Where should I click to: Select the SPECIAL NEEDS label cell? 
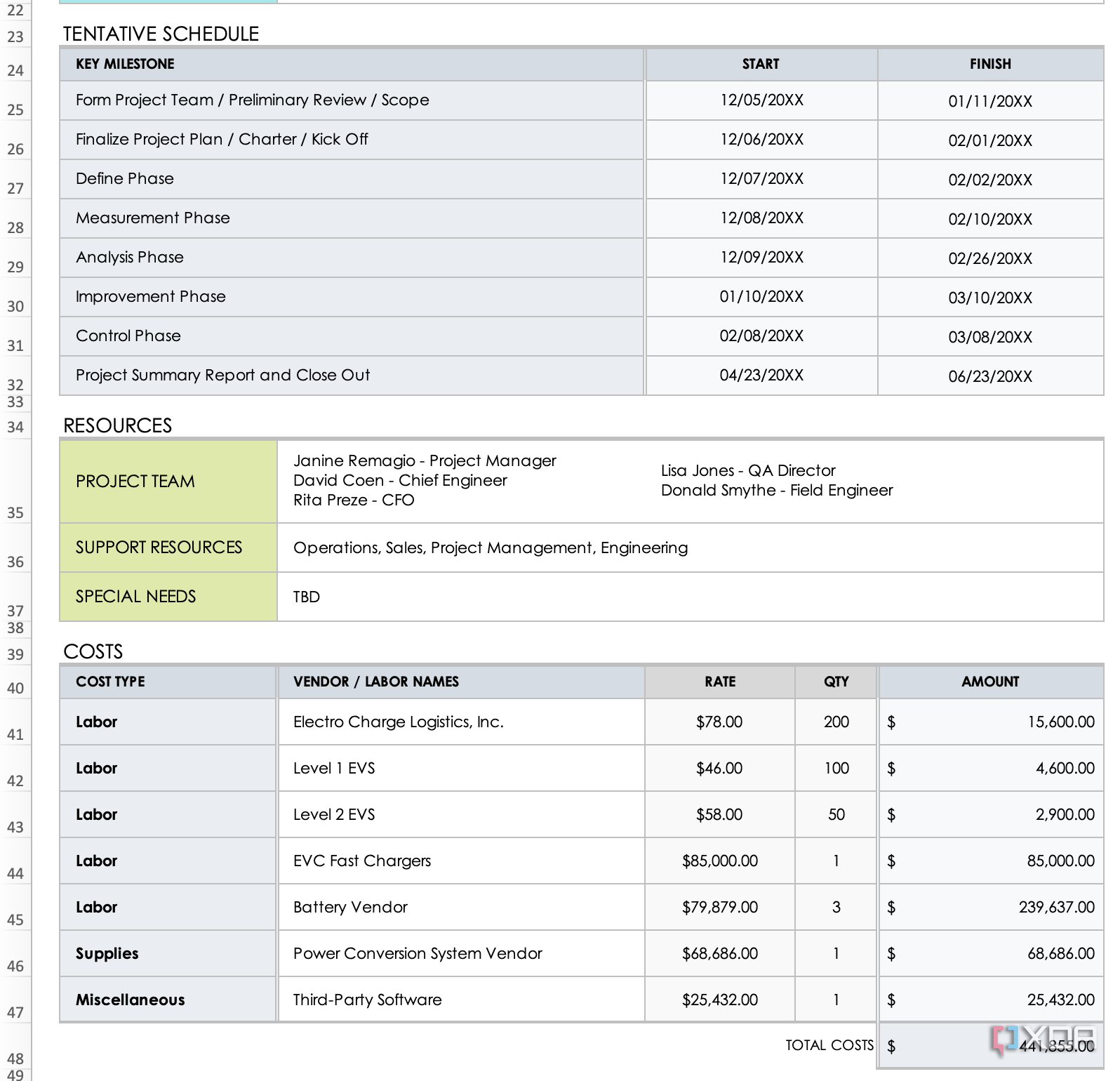click(x=168, y=597)
